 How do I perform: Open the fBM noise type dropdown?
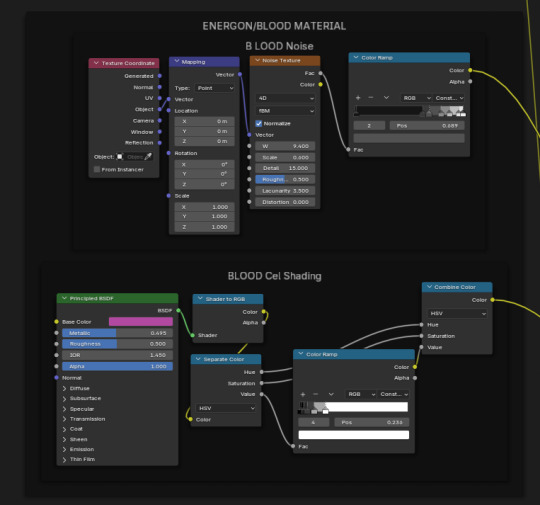pyautogui.click(x=285, y=111)
